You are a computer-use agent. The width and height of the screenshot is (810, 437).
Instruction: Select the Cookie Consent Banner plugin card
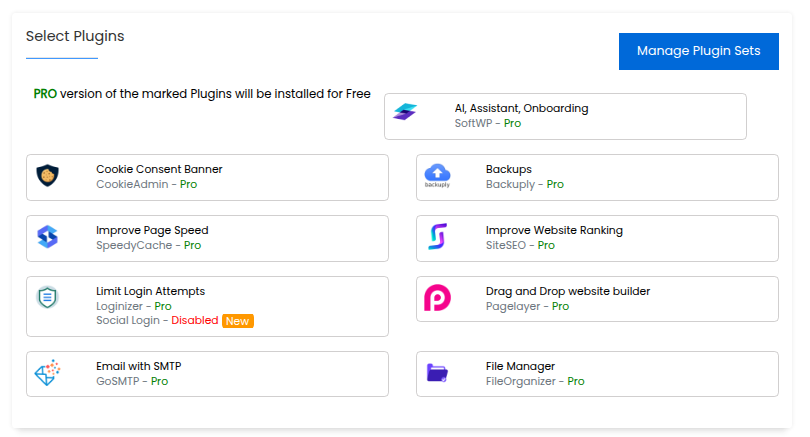[x=207, y=177]
